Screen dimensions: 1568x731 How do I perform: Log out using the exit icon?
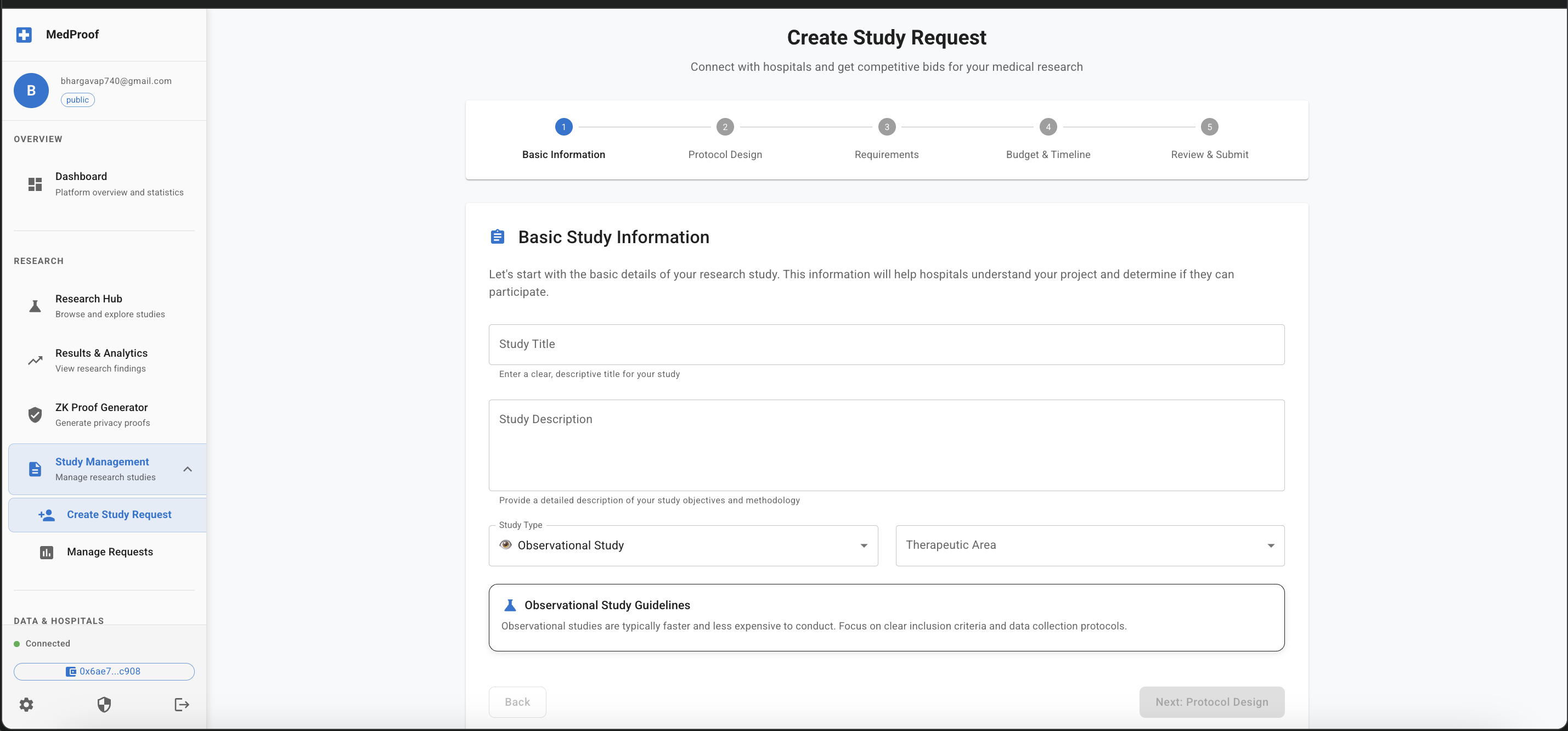182,704
